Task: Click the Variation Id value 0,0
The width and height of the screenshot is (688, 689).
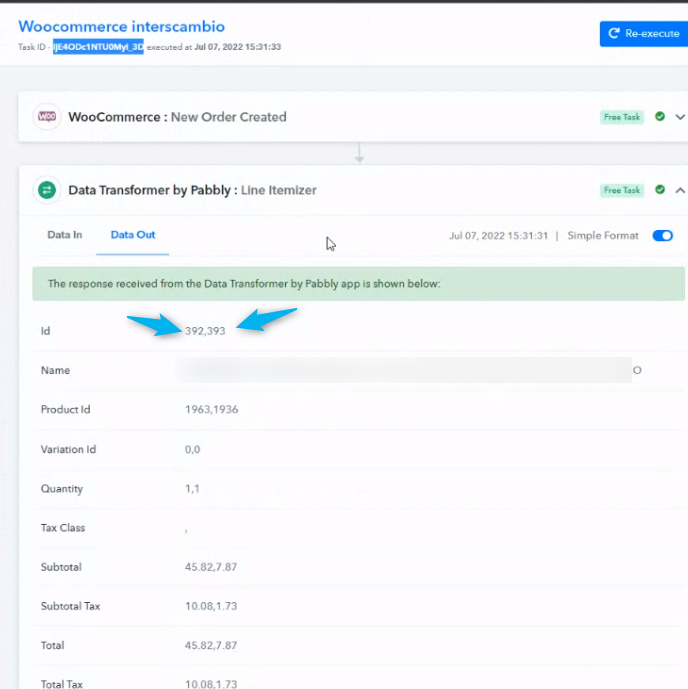Action: (192, 450)
